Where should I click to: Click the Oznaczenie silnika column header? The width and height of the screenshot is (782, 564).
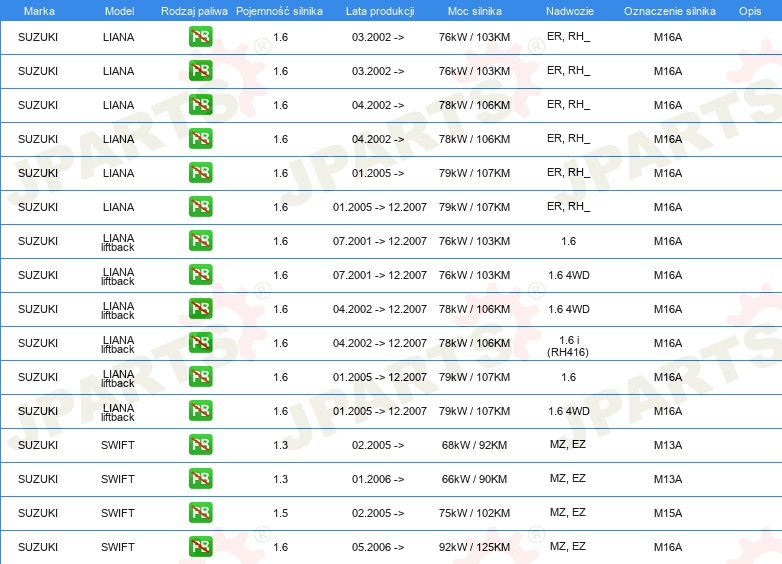click(669, 11)
